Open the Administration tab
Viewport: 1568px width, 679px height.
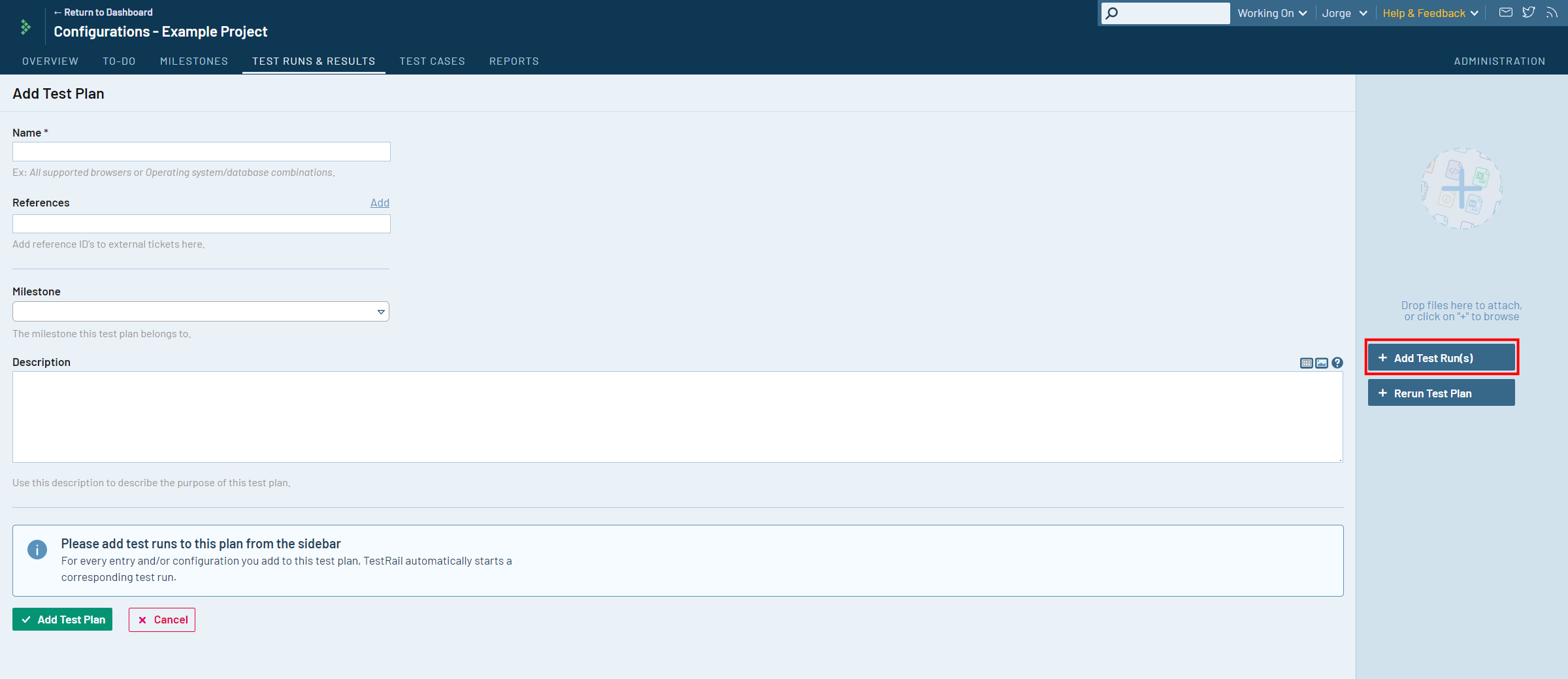(1499, 61)
